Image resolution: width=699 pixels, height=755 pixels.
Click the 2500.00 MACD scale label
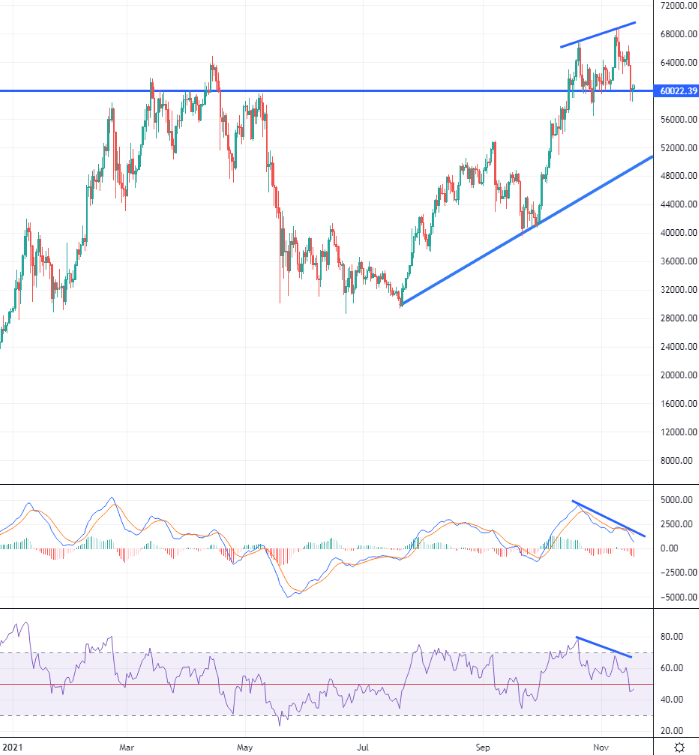(x=677, y=524)
